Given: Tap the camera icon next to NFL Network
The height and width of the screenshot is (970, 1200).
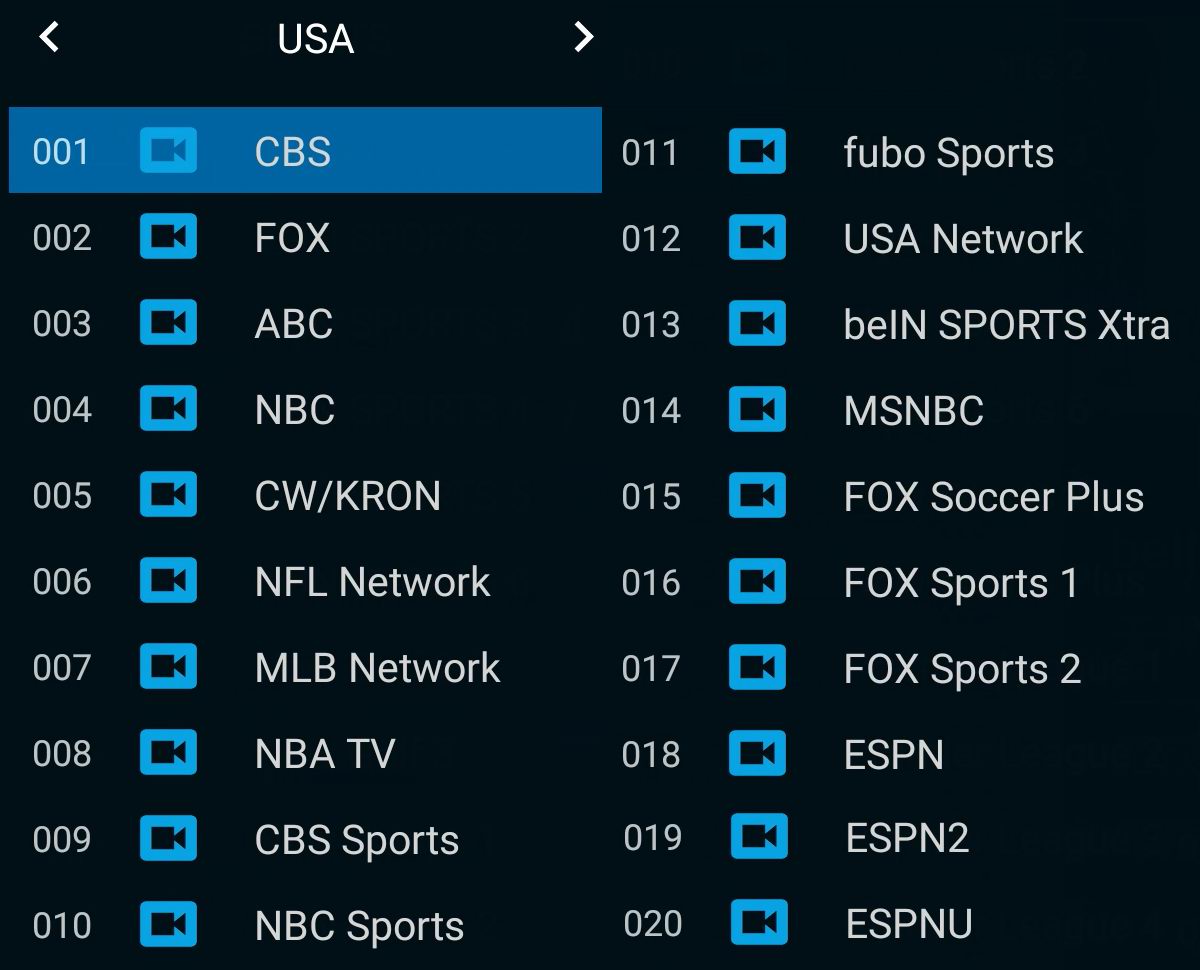Looking at the screenshot, I should pyautogui.click(x=168, y=582).
